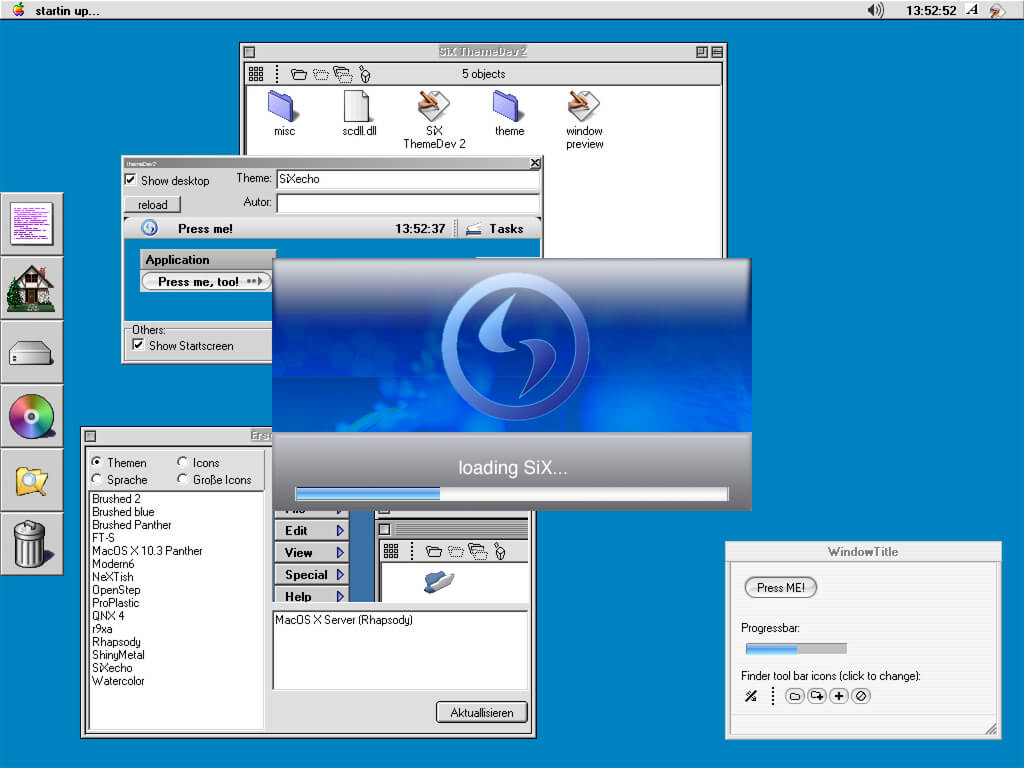The height and width of the screenshot is (768, 1024).
Task: Select NeXTish in the theme list
Action: pyautogui.click(x=113, y=577)
